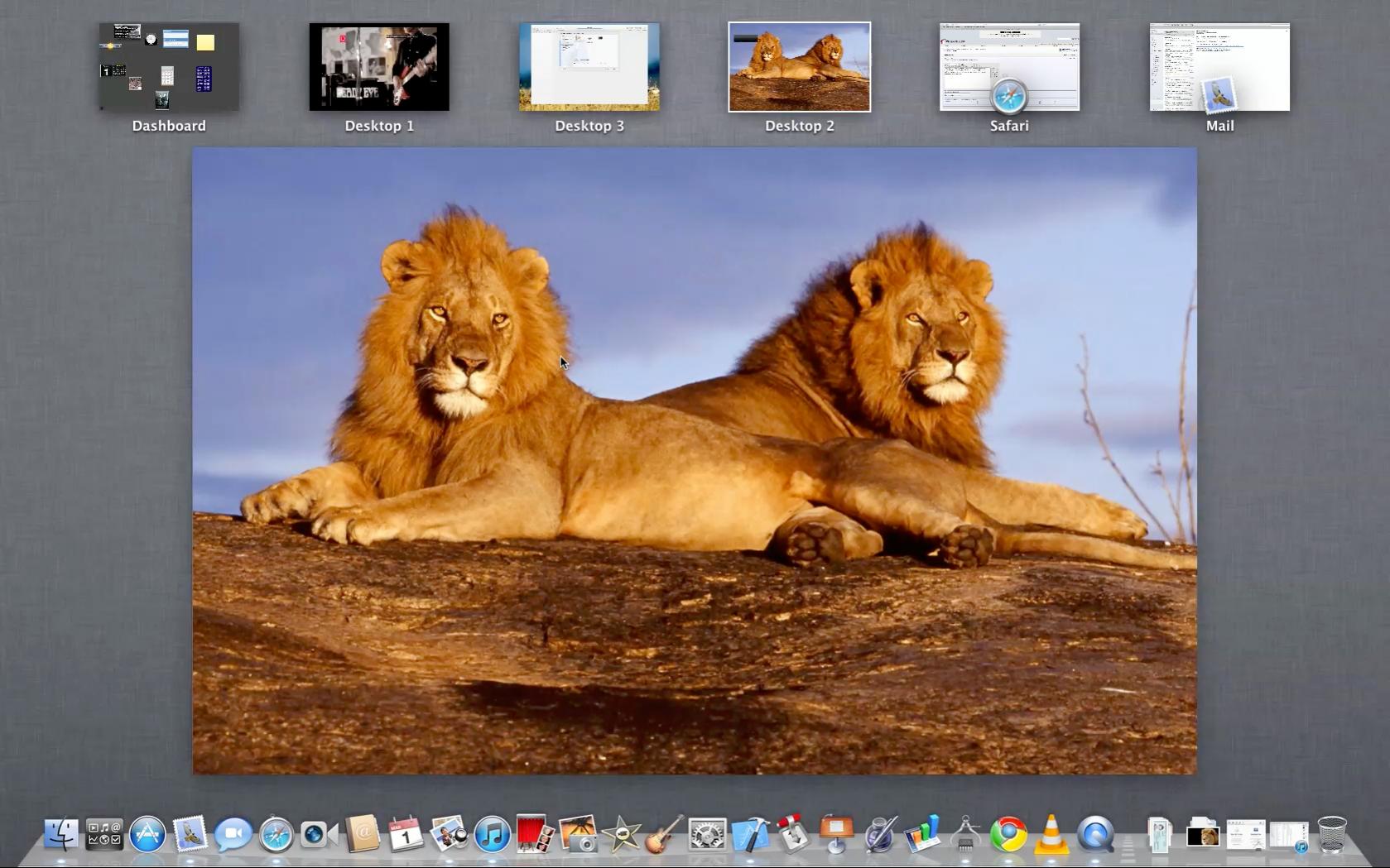Viewport: 1390px width, 868px height.
Task: Click the Safari compass badge on the Safari space
Action: (1009, 97)
